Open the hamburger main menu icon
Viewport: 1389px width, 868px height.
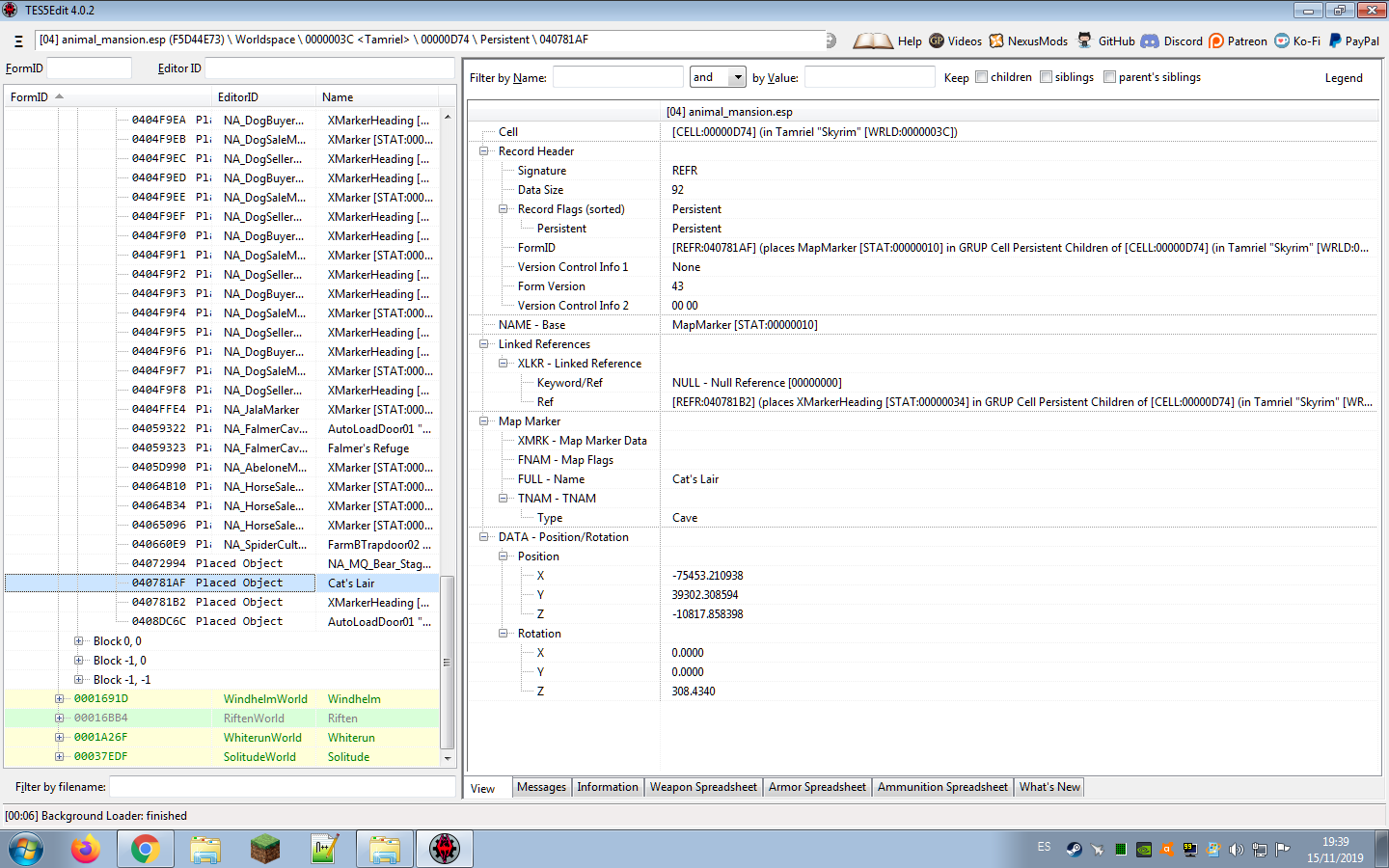pos(18,41)
